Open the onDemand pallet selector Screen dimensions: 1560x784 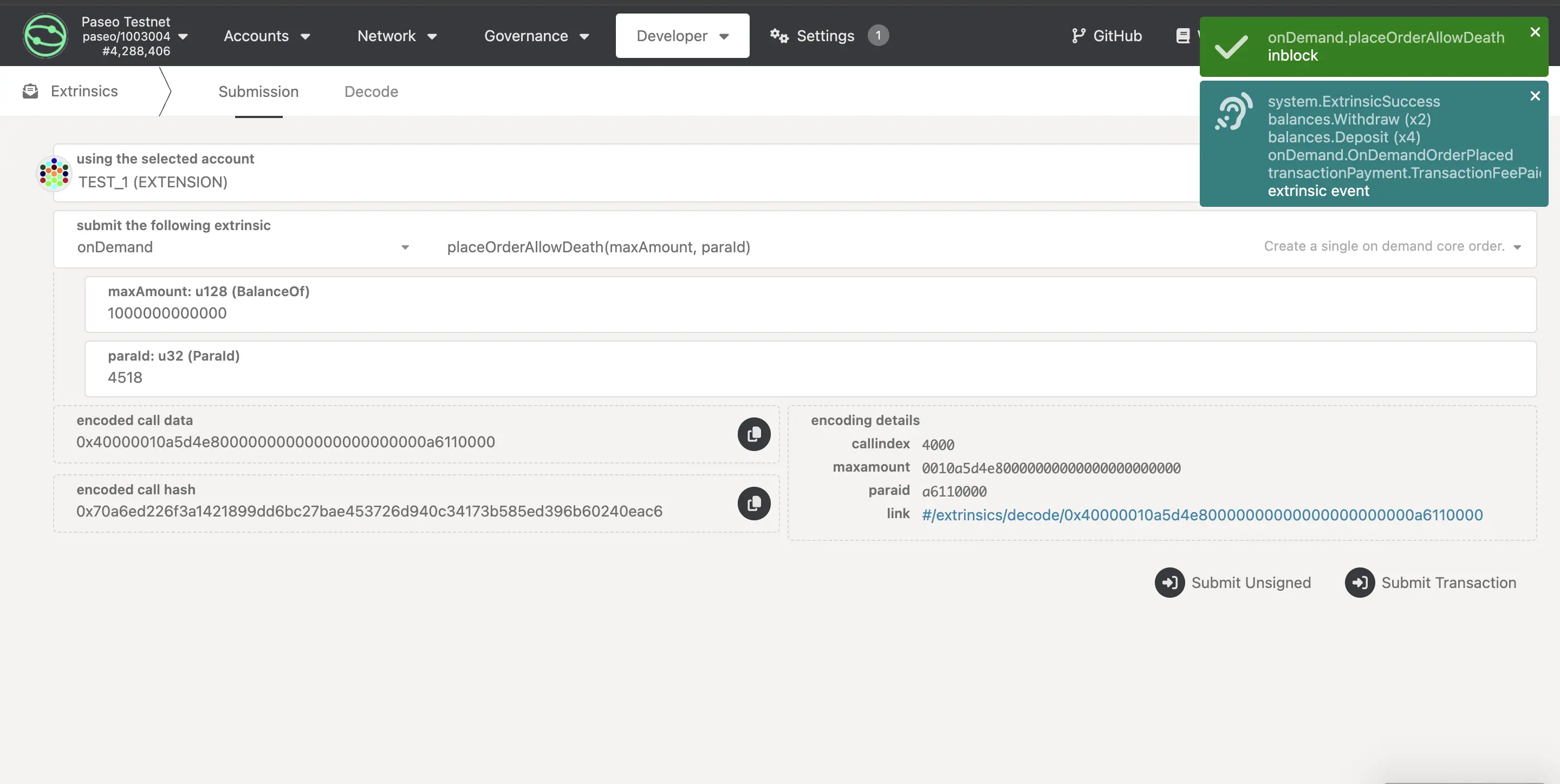pyautogui.click(x=242, y=247)
